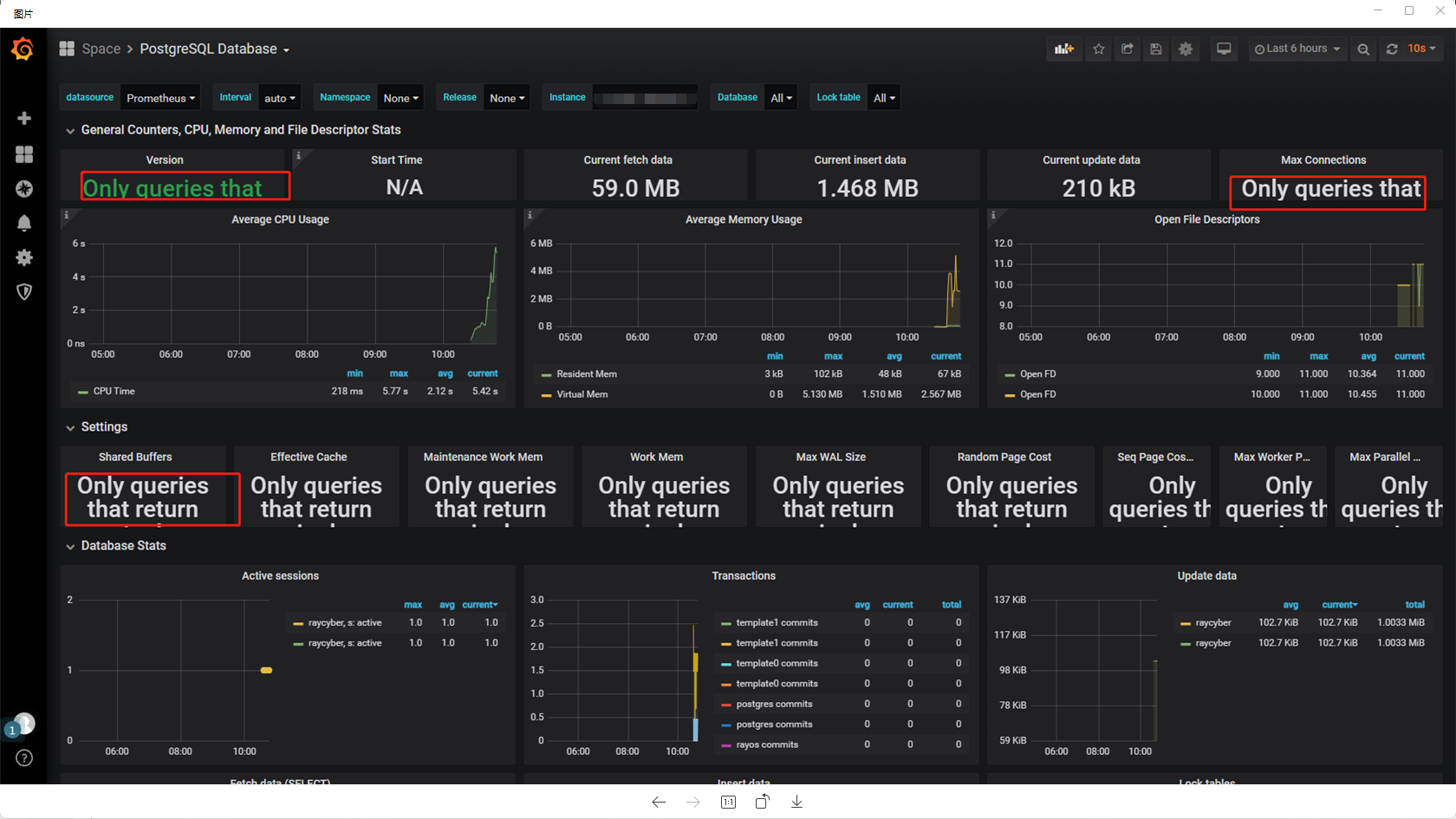Open the Configuration gear in sidebar
Image resolution: width=1456 pixels, height=819 pixels.
24,257
